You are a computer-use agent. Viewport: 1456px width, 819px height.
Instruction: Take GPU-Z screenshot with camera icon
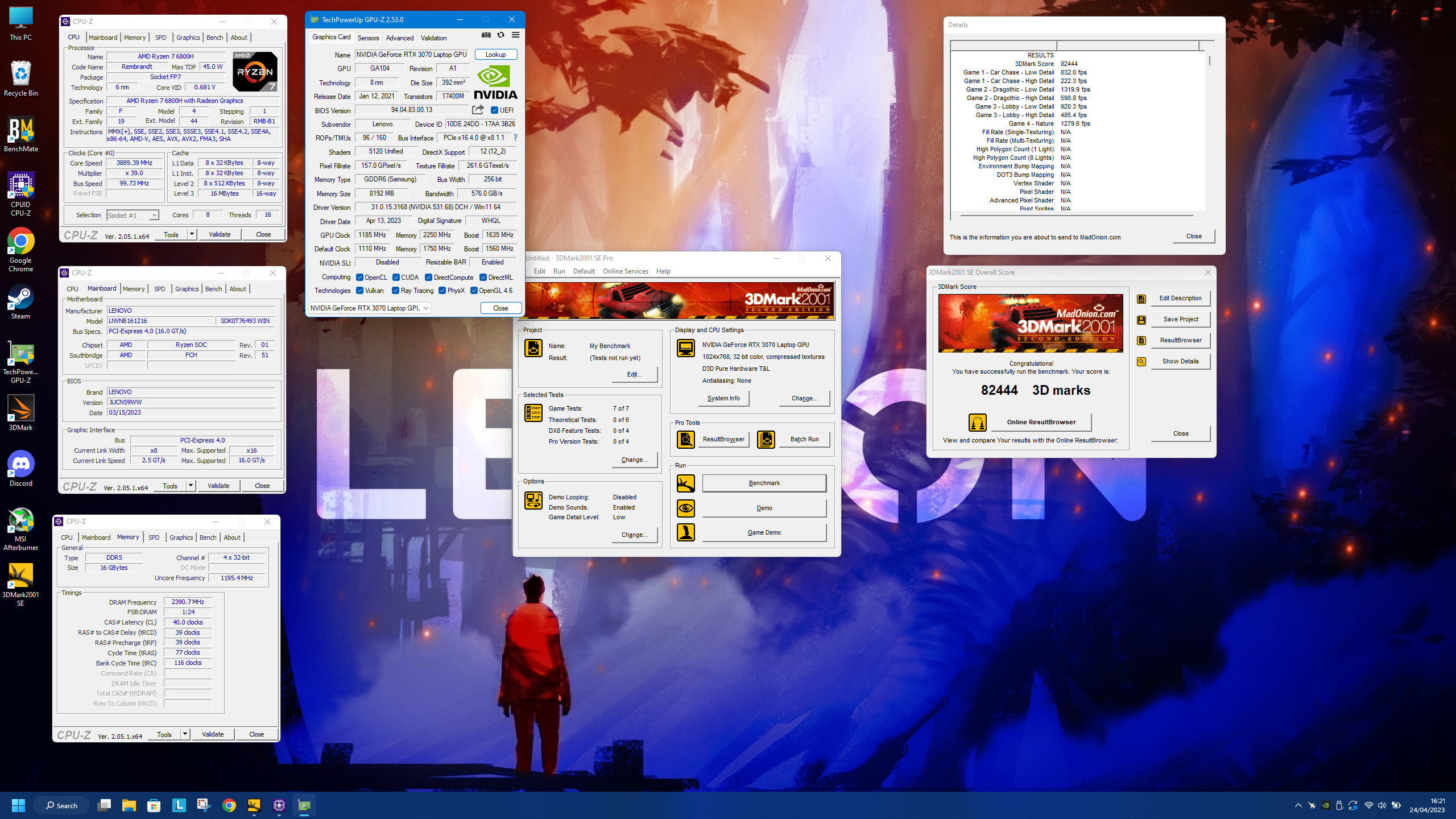pos(486,35)
